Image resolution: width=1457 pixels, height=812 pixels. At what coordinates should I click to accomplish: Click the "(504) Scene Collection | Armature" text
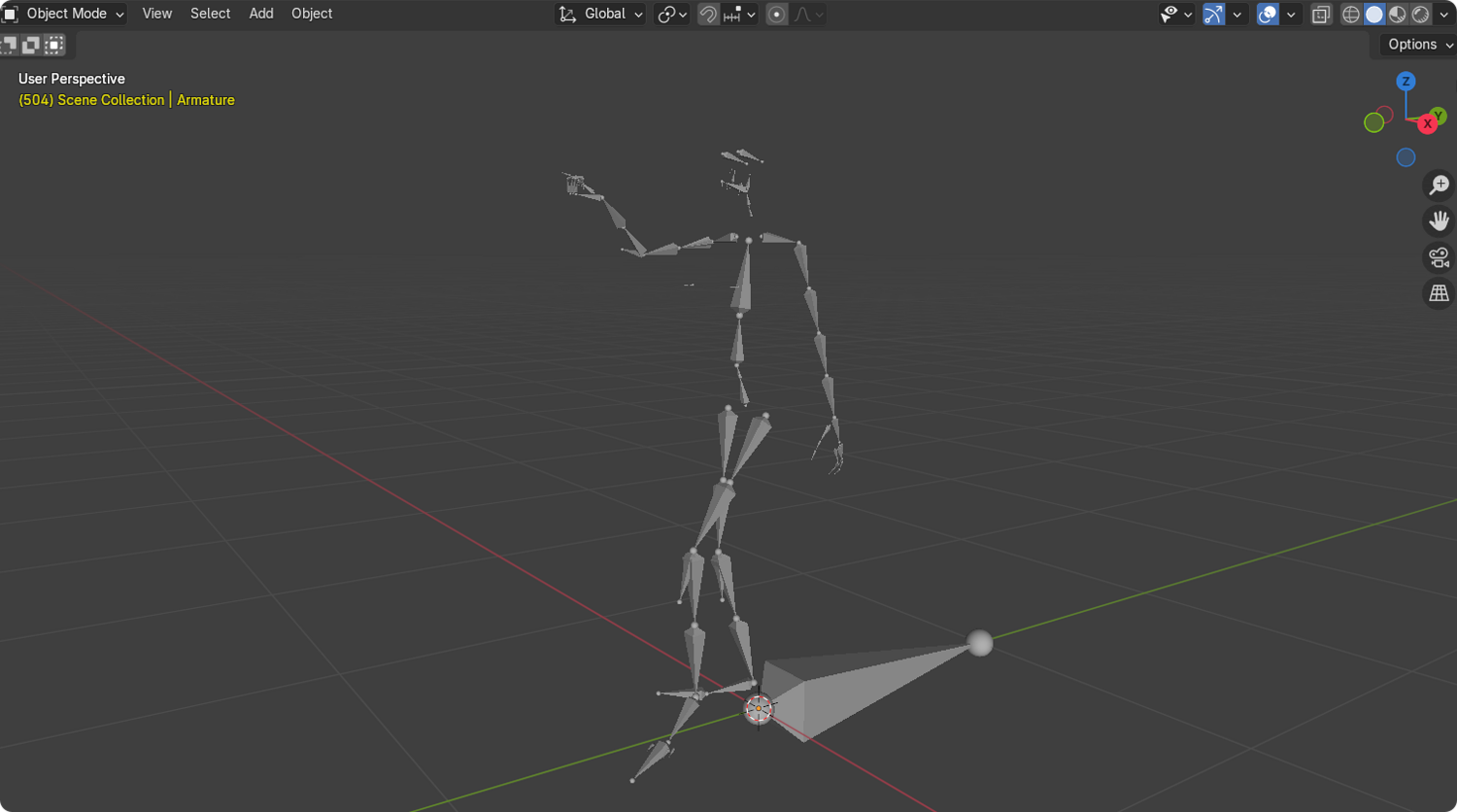[x=126, y=100]
